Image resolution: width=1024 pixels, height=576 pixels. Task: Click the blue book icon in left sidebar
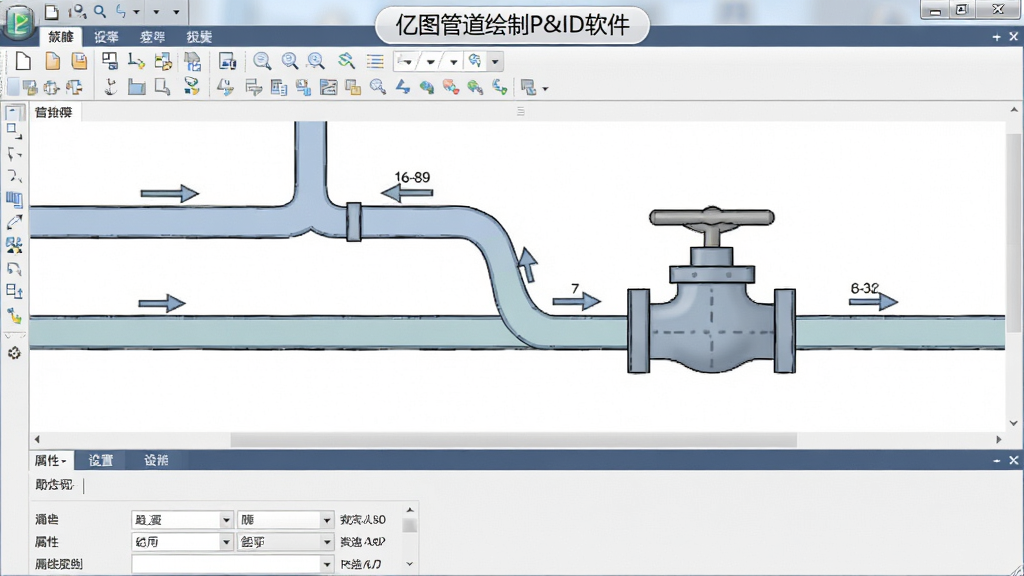point(14,199)
